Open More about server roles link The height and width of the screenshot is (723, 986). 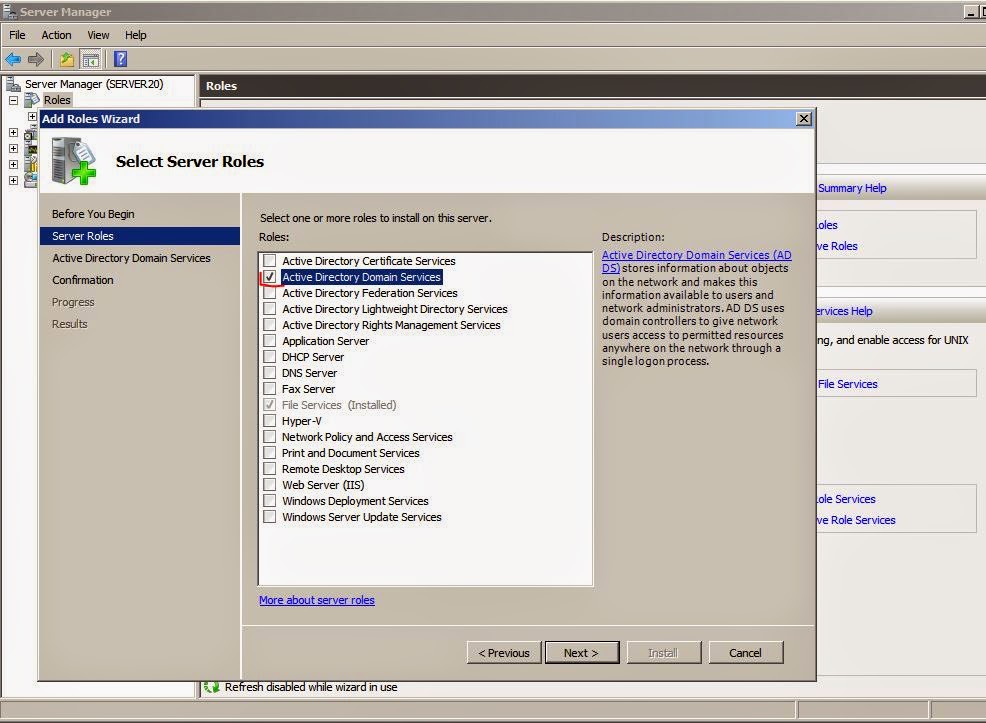click(x=317, y=600)
